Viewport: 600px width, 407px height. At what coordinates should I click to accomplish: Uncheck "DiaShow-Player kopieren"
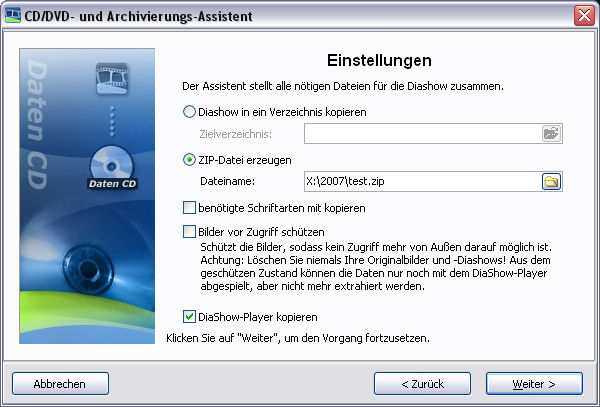point(190,317)
